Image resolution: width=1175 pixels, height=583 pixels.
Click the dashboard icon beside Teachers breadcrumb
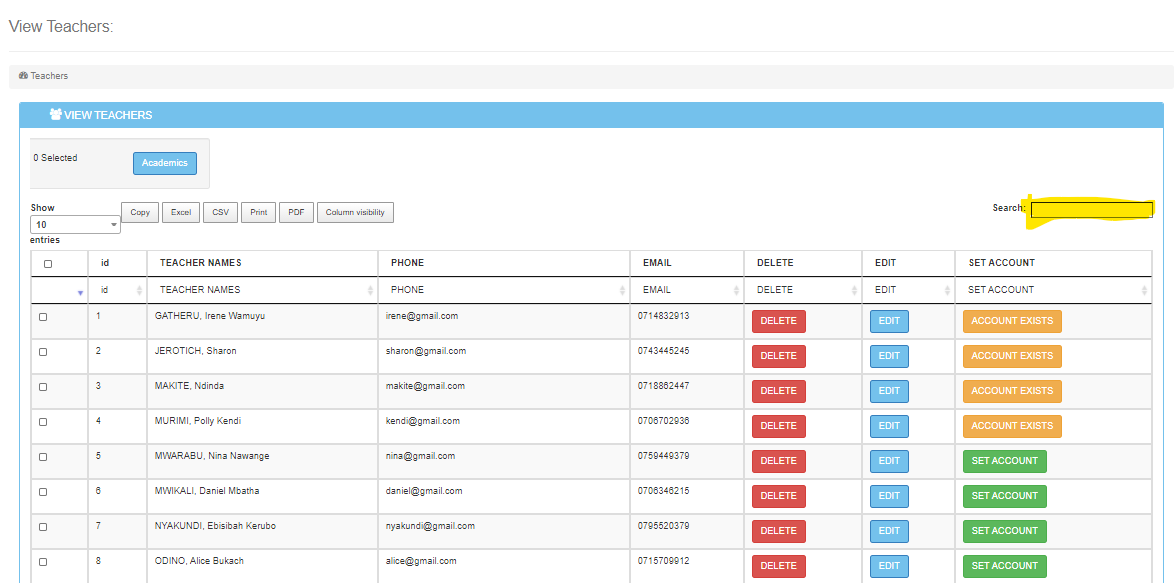[23, 76]
